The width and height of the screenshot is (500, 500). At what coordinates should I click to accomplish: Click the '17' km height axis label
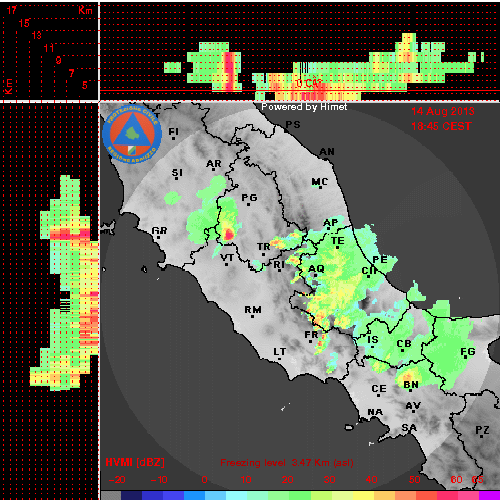click(x=12, y=10)
